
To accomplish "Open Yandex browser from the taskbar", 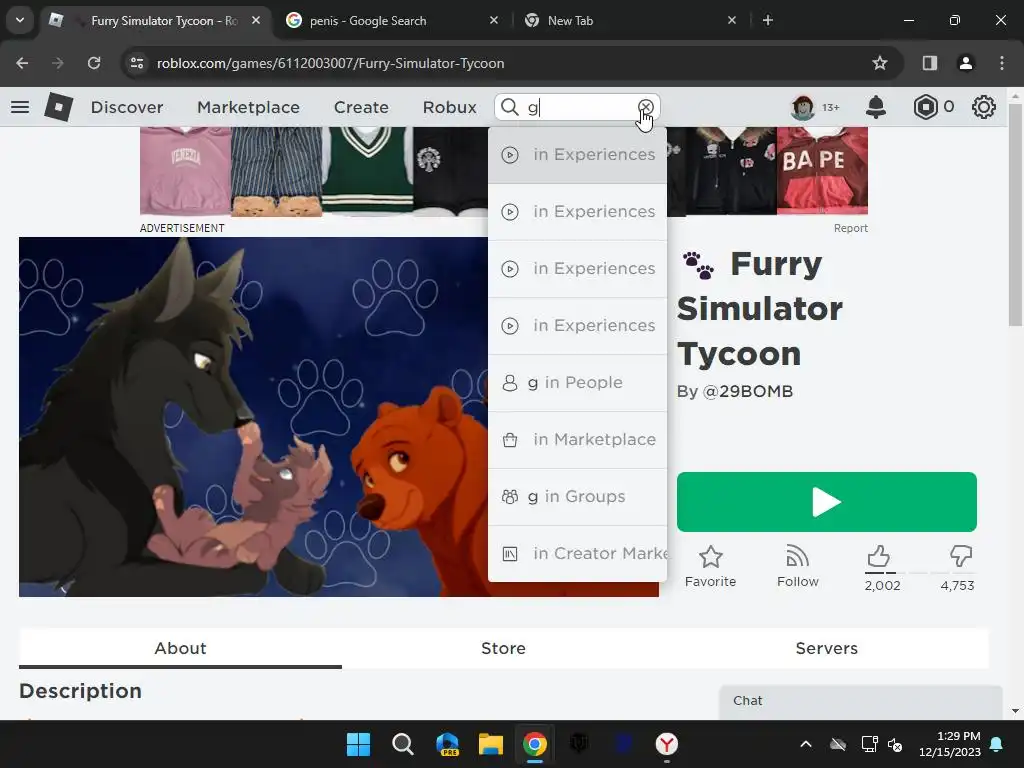I will click(x=667, y=744).
